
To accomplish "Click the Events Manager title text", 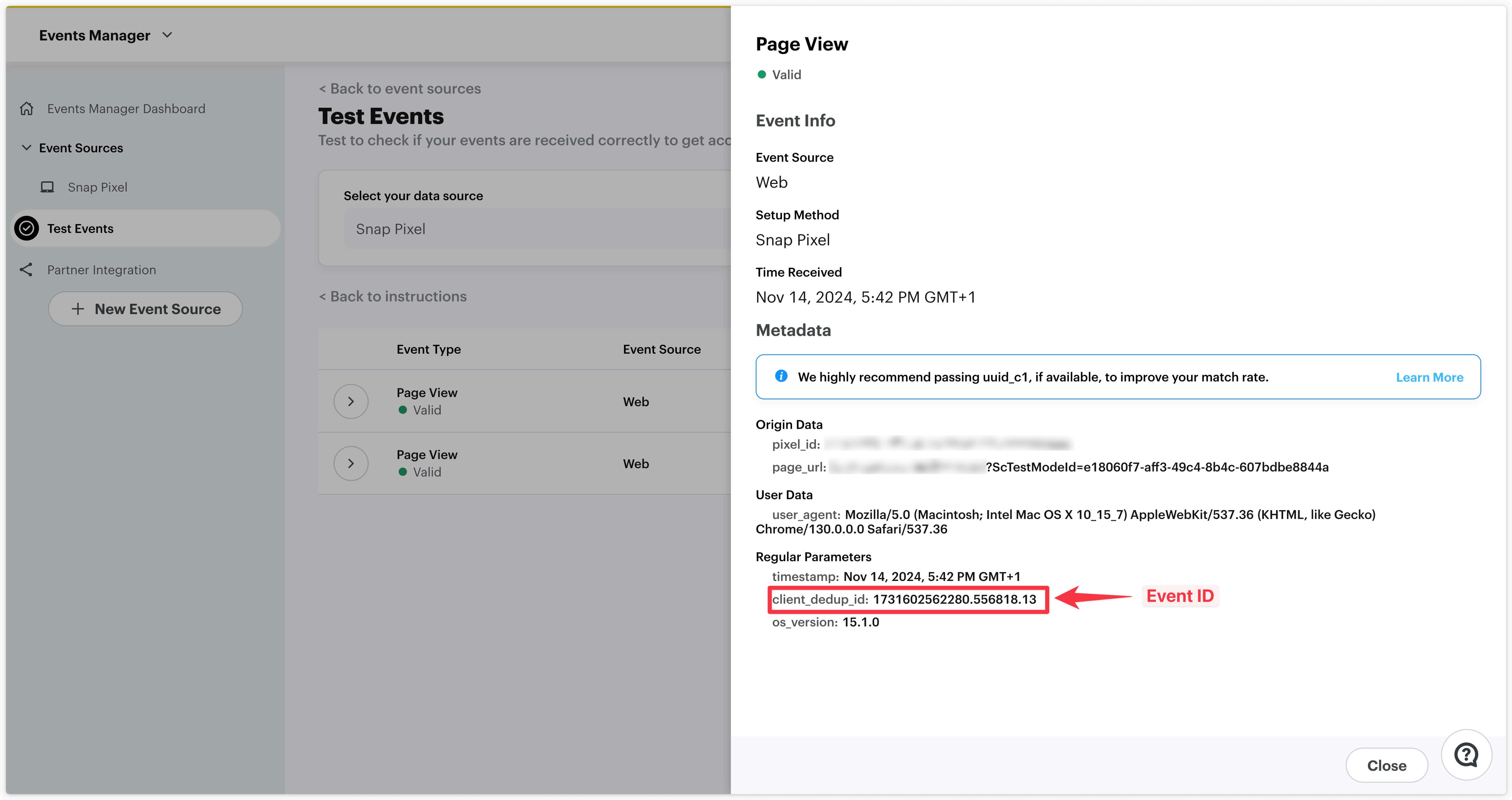I will (x=94, y=35).
